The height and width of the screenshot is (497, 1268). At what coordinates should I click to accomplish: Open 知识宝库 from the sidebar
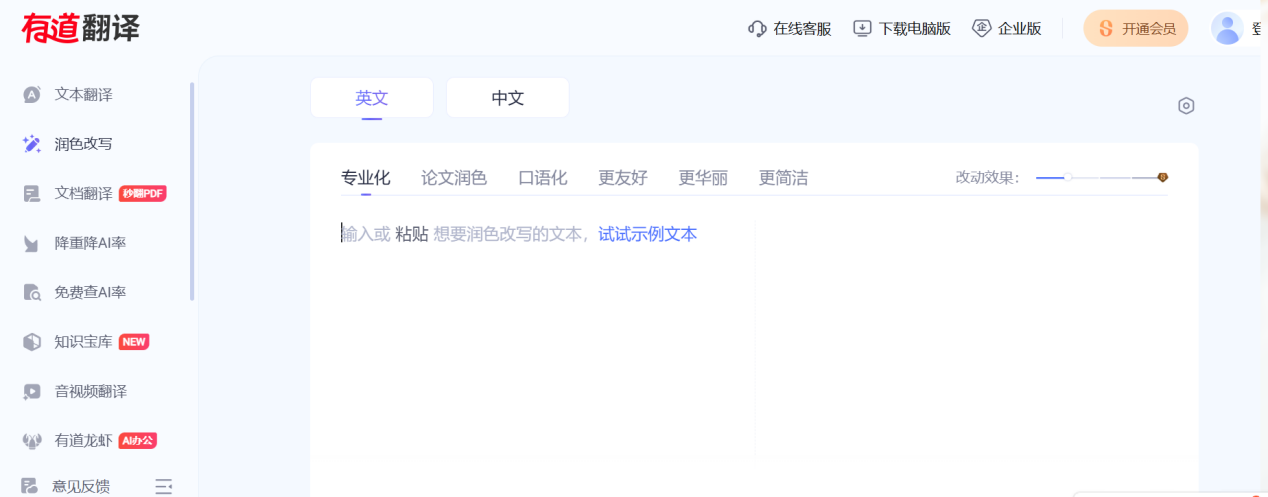tap(84, 342)
